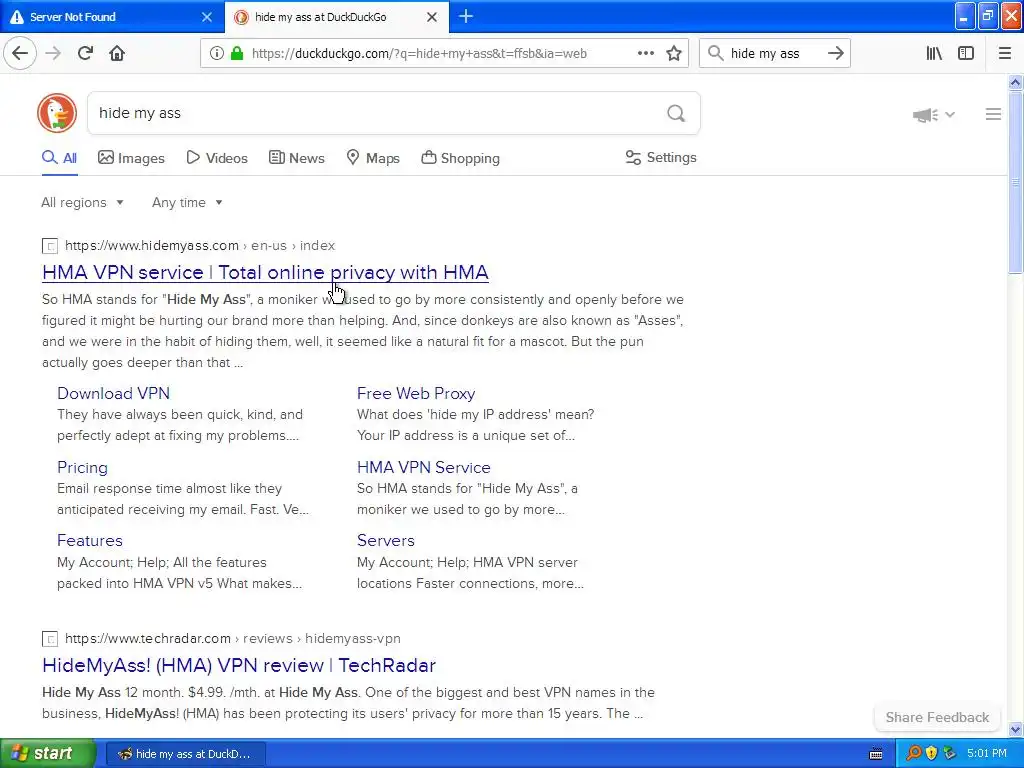Viewport: 1024px width, 768px height.
Task: Switch to Videos results
Action: (217, 158)
